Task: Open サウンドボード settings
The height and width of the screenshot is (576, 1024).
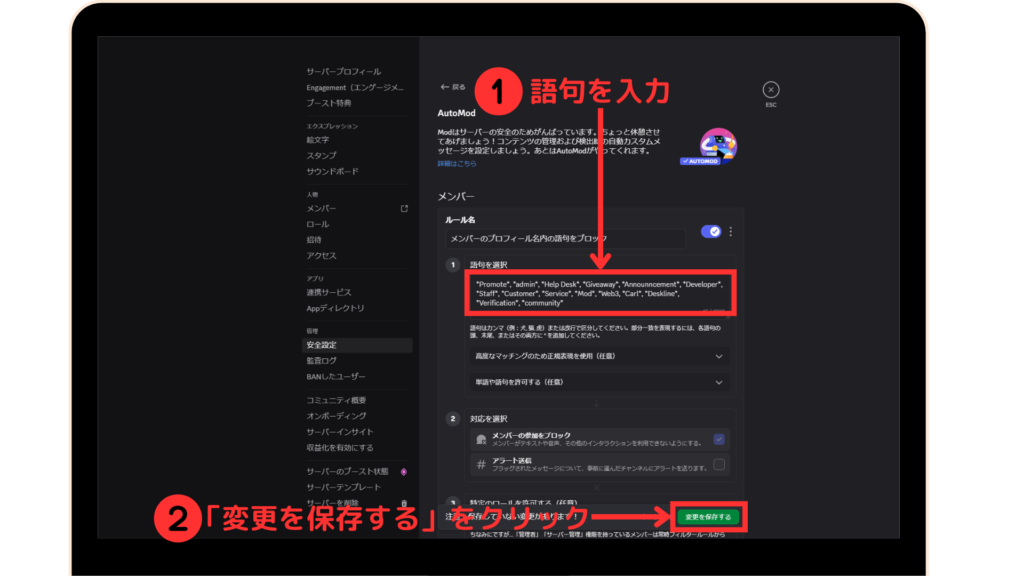Action: click(332, 171)
